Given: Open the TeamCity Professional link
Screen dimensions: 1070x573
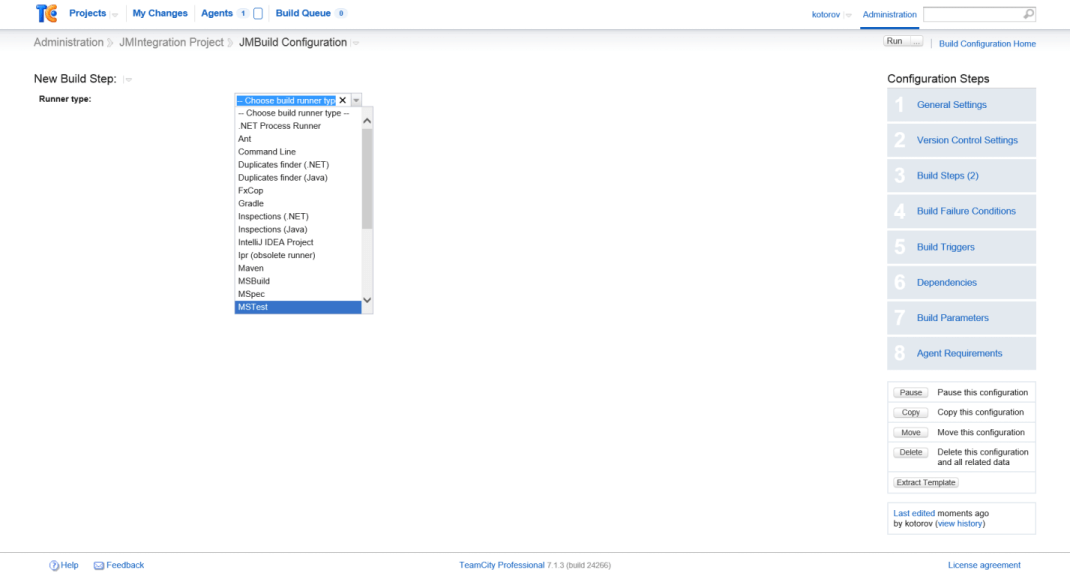Looking at the screenshot, I should coord(502,565).
